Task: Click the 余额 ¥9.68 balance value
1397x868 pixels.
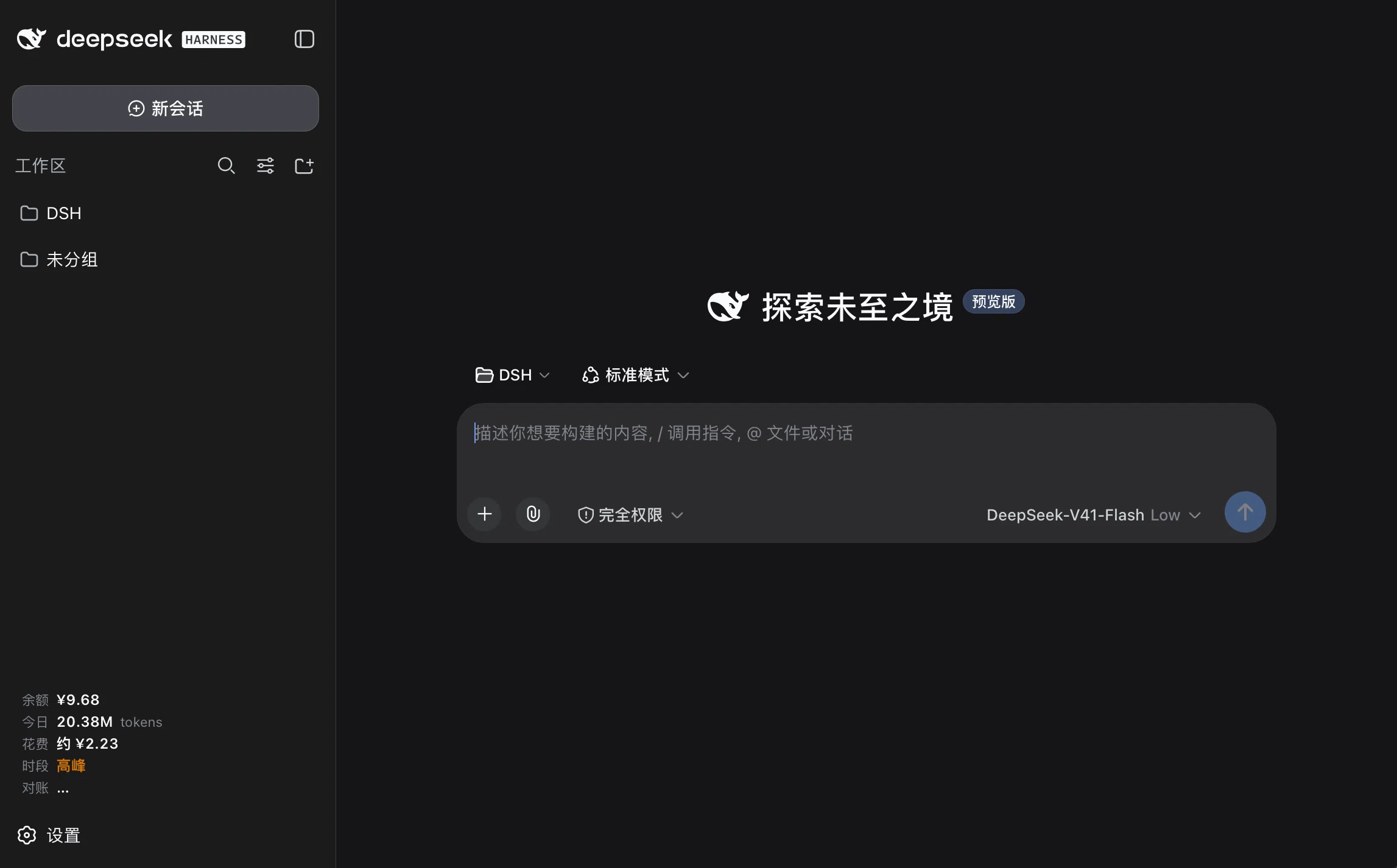Action: 78,700
